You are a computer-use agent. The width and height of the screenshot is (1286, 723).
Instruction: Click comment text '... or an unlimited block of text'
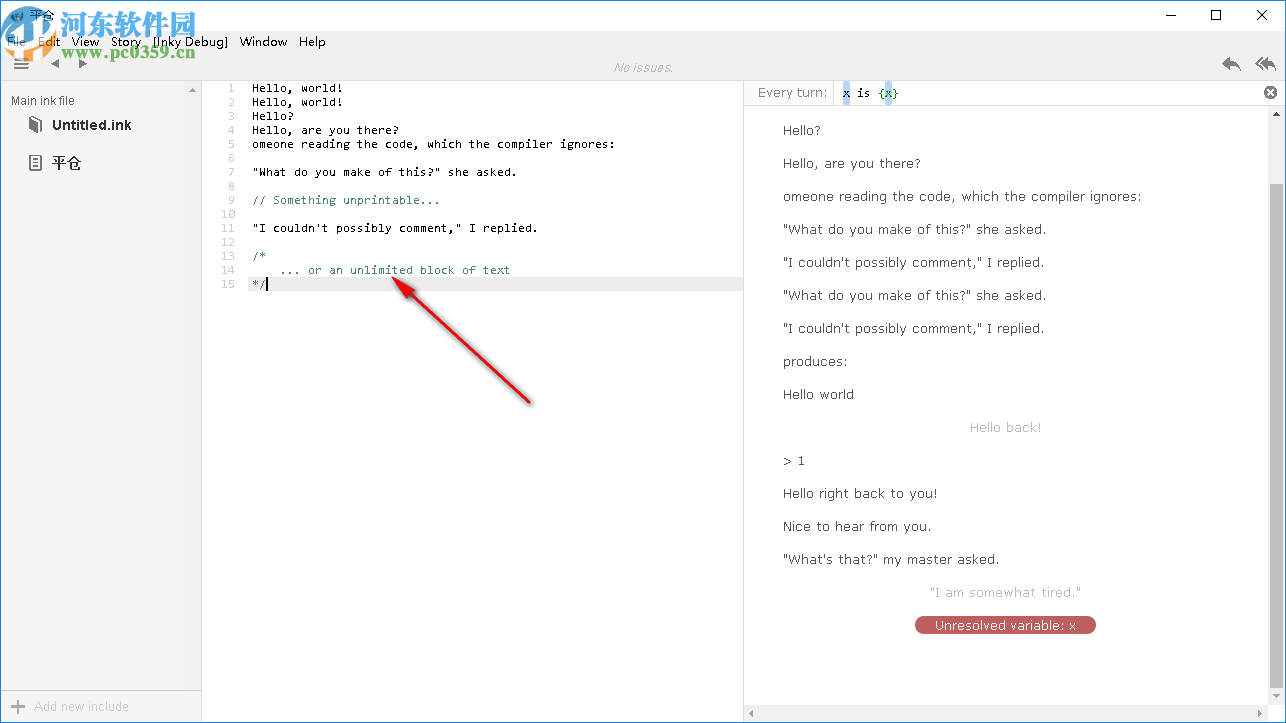(x=395, y=270)
